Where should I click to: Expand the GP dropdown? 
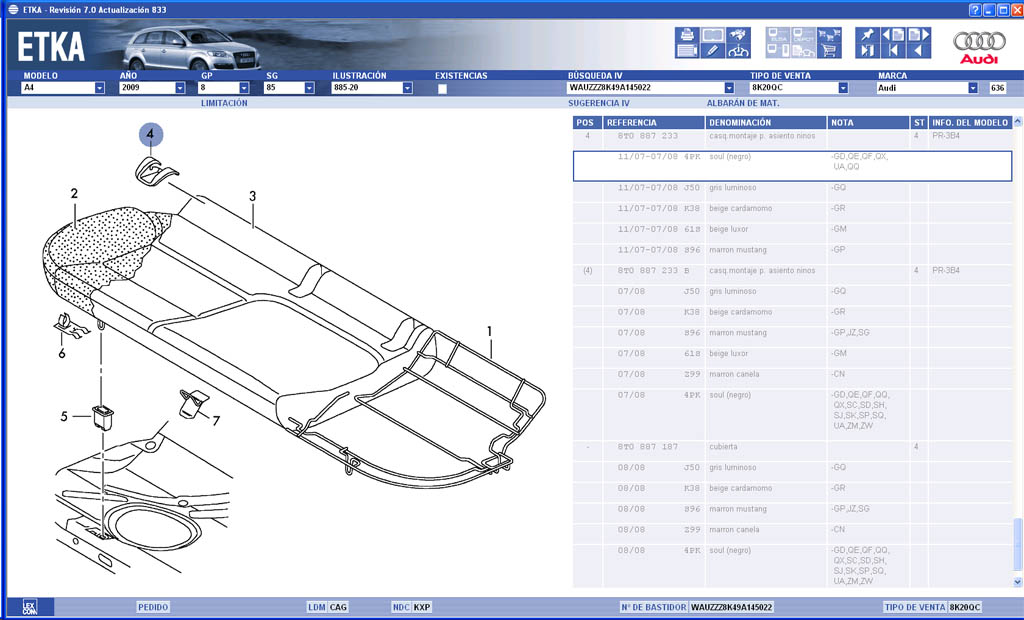244,88
